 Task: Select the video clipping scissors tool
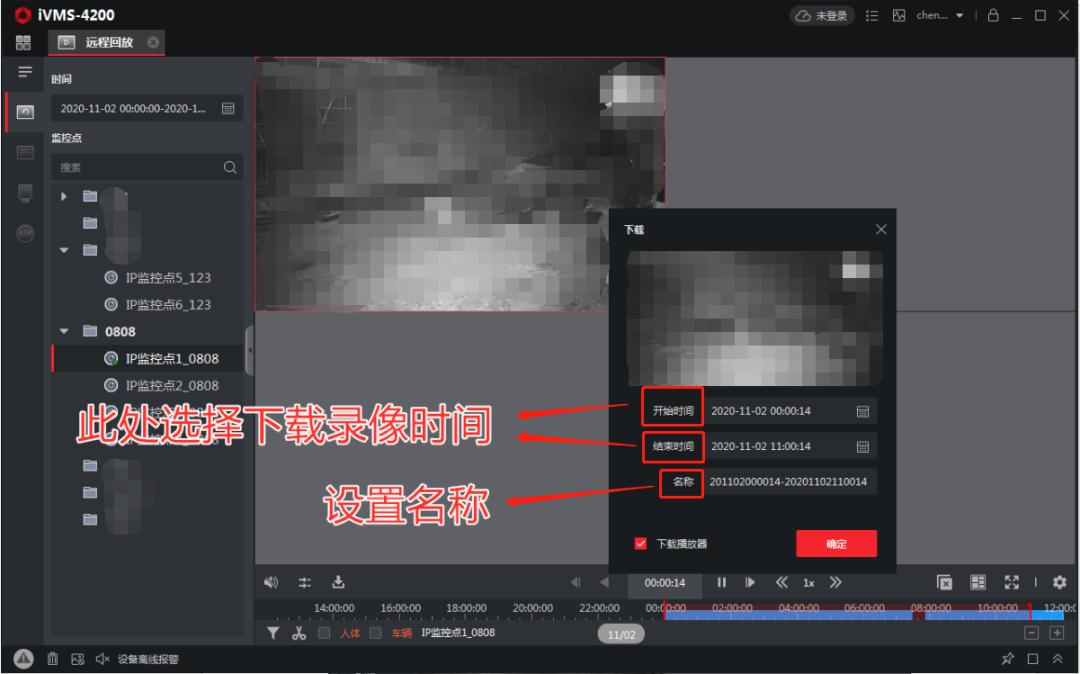click(298, 633)
